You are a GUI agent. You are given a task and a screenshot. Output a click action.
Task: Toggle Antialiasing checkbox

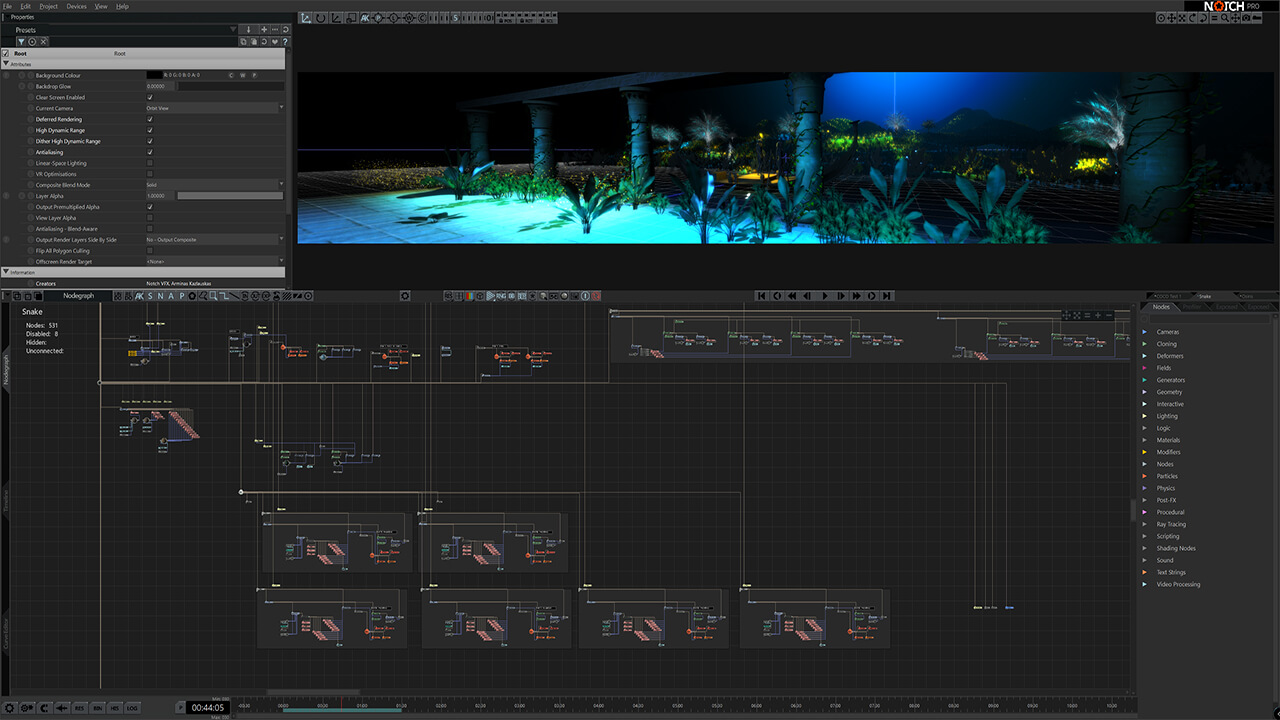pos(150,152)
